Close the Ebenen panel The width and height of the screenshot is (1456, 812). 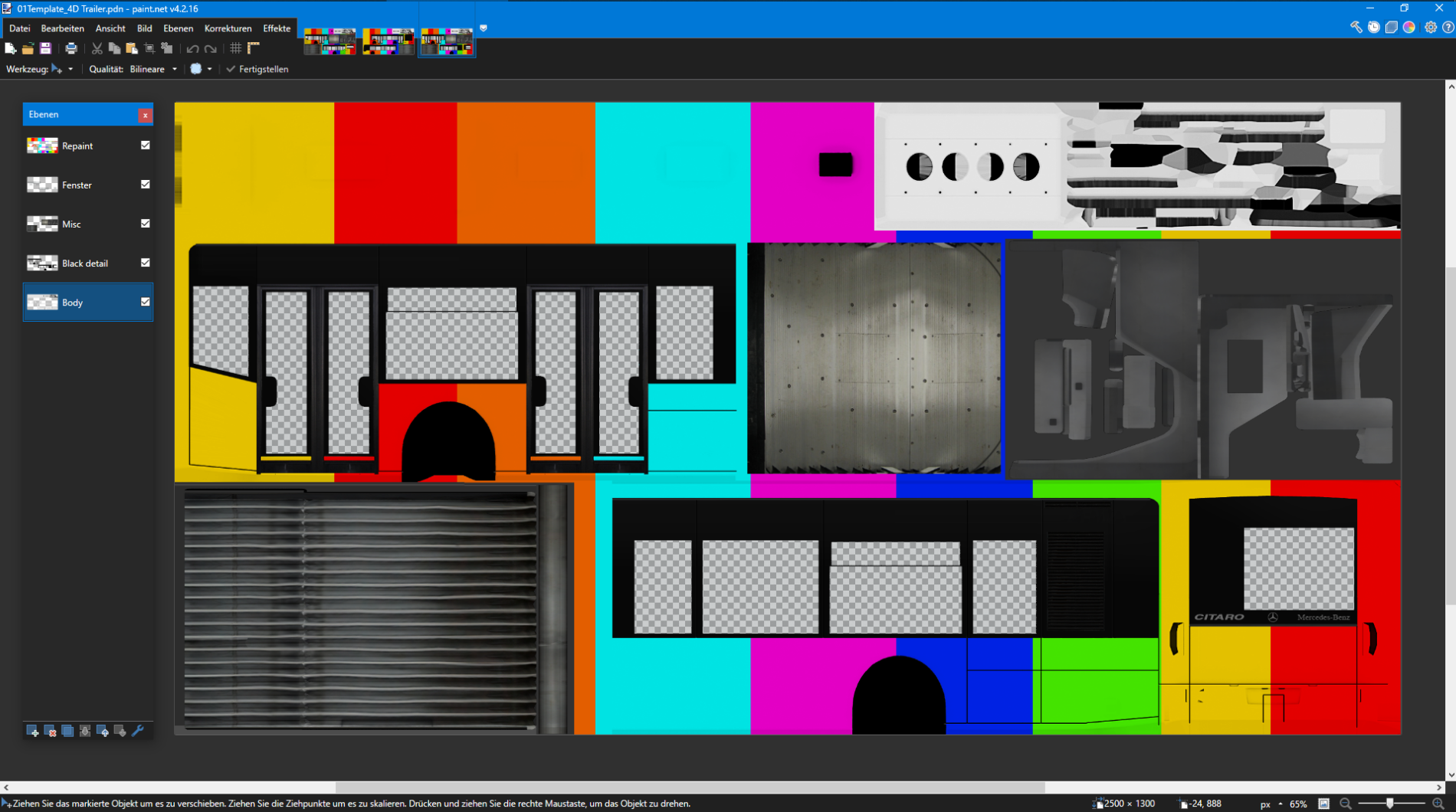145,115
